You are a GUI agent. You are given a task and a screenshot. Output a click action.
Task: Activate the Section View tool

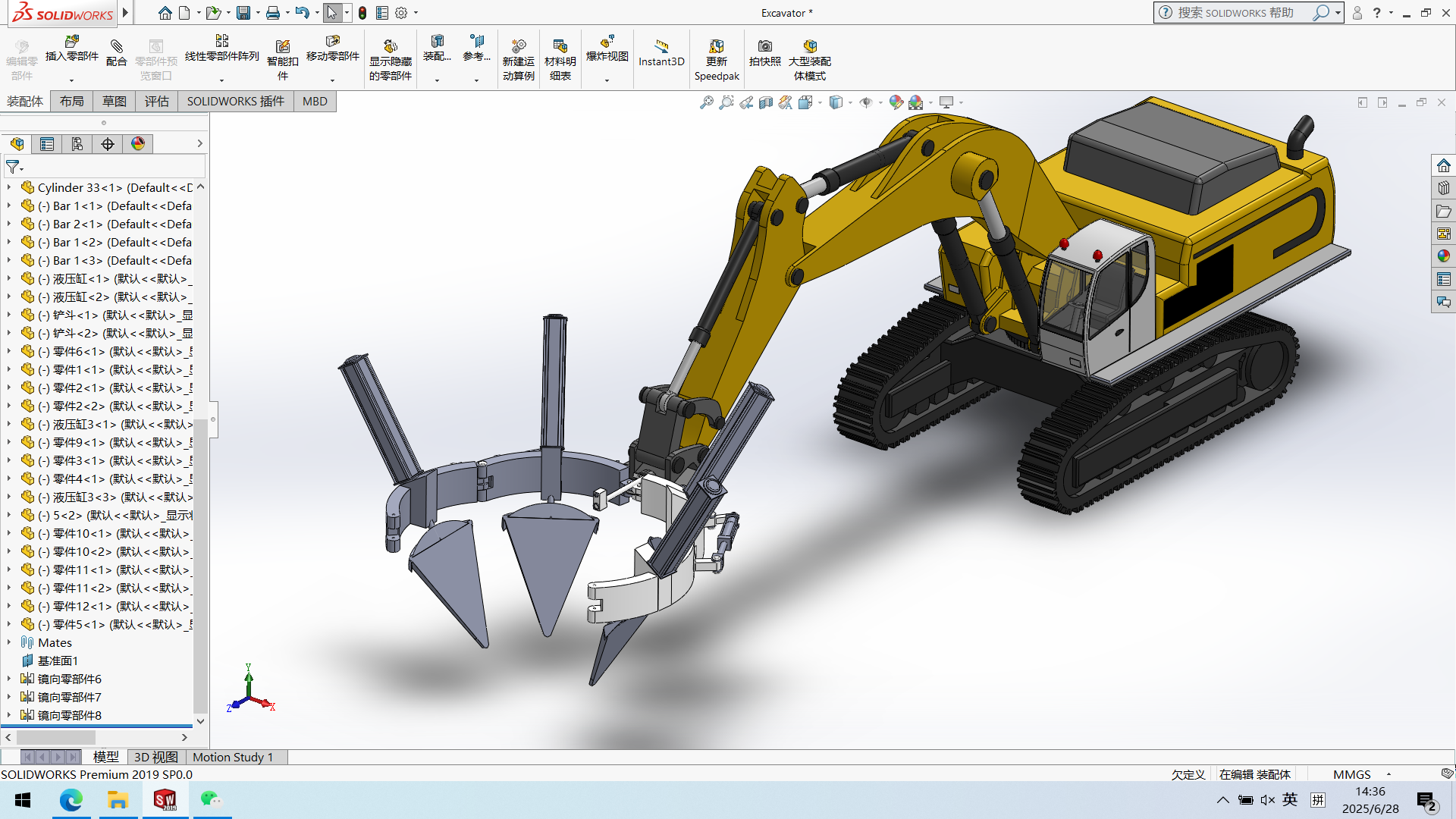pos(766,102)
